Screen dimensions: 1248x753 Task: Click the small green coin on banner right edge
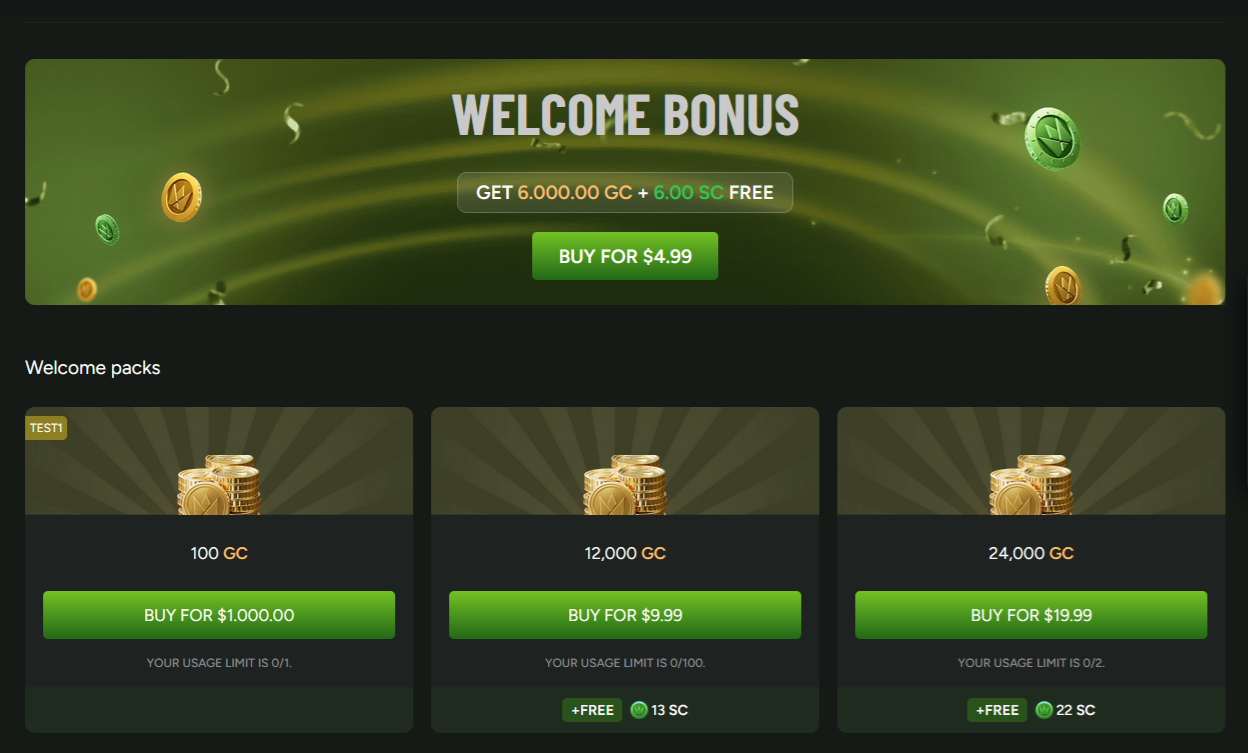click(x=1175, y=209)
